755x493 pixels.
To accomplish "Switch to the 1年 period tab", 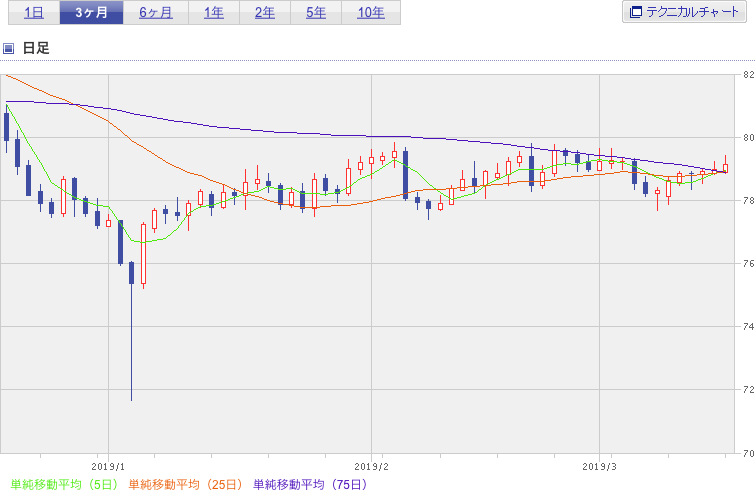I will coord(214,13).
